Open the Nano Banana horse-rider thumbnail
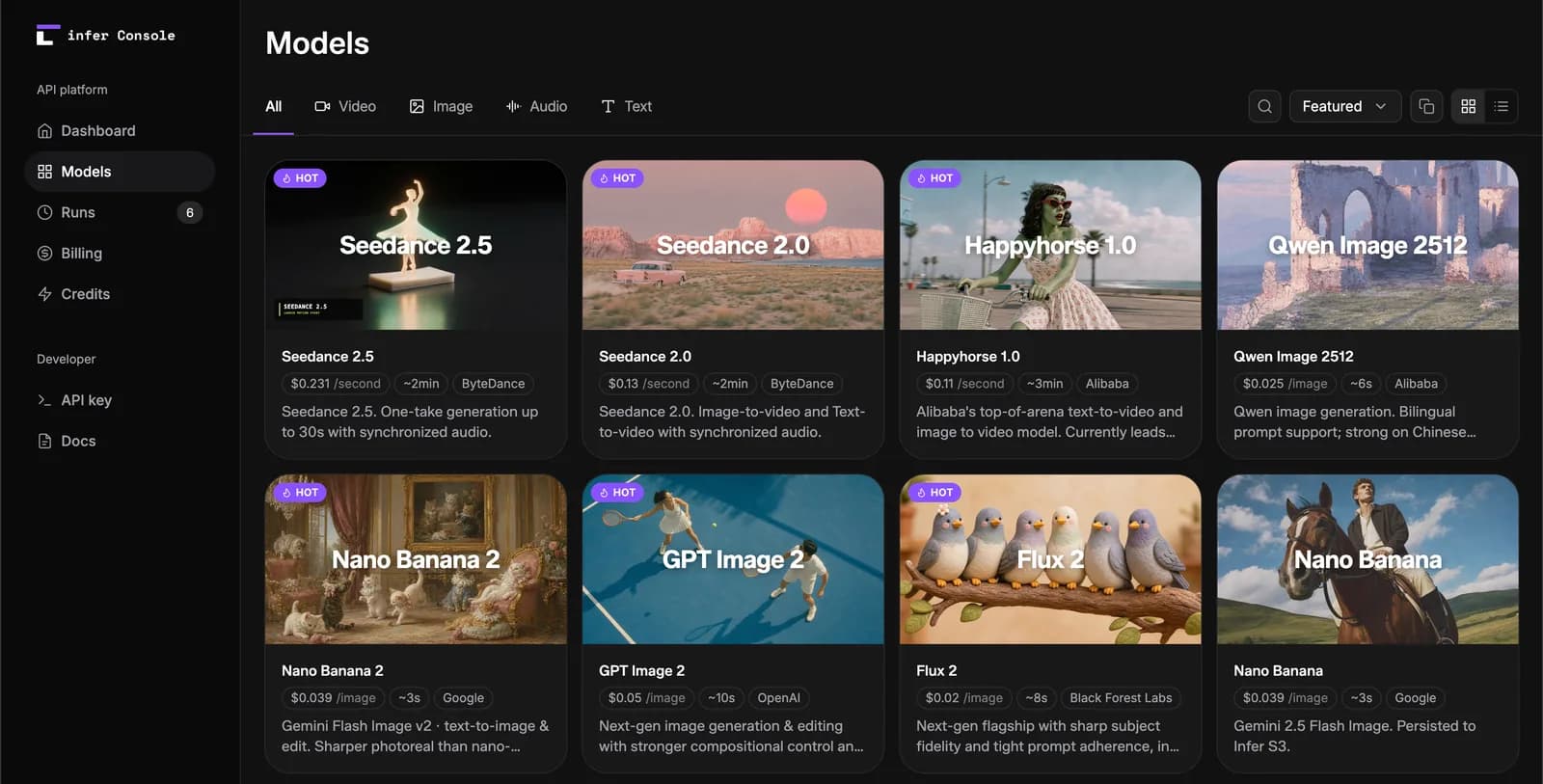The width and height of the screenshot is (1543, 784). [1367, 559]
